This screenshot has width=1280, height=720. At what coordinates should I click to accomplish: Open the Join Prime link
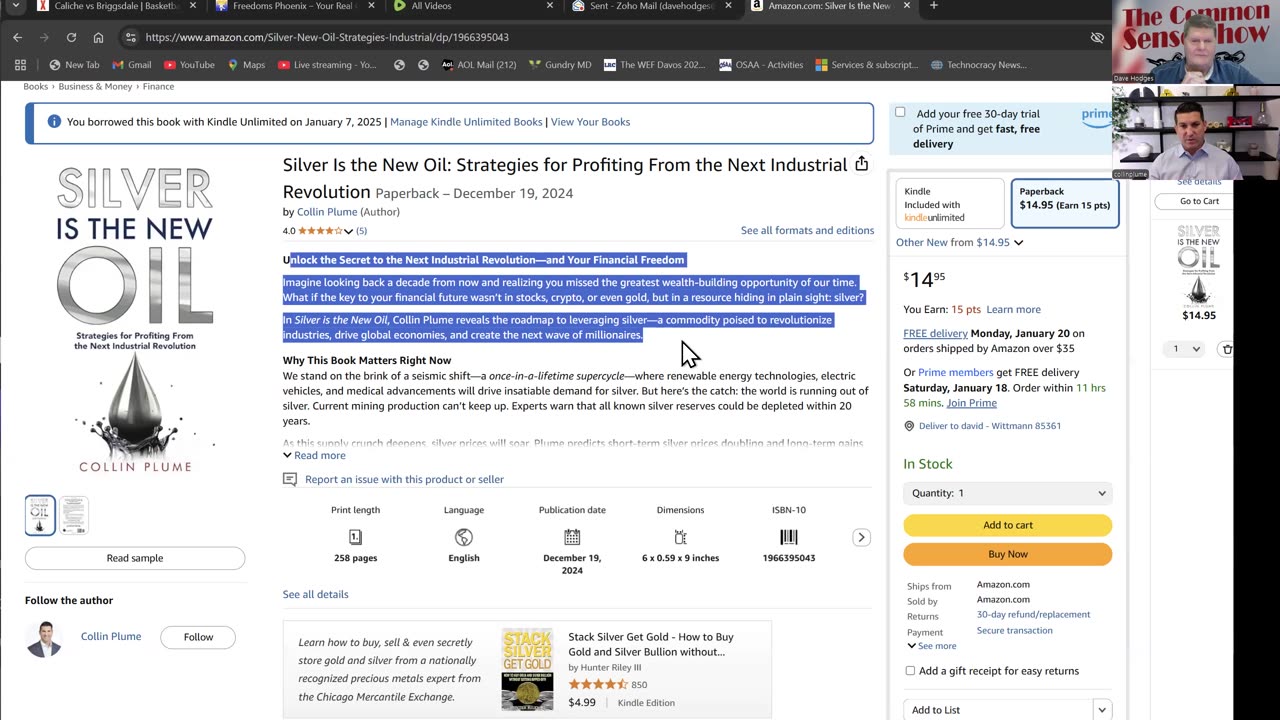click(x=971, y=403)
